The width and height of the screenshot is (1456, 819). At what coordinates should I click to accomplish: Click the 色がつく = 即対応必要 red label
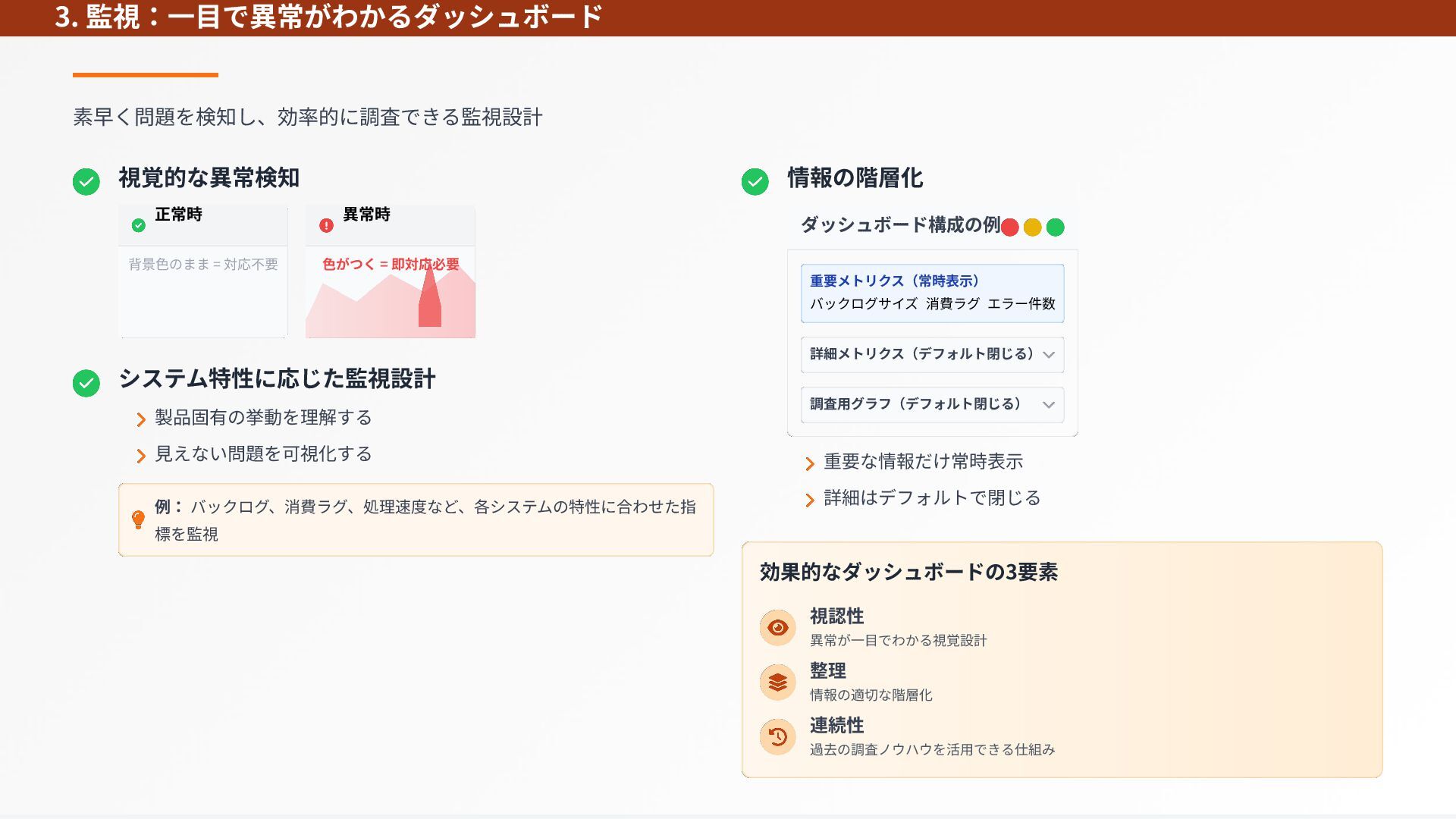coord(391,264)
